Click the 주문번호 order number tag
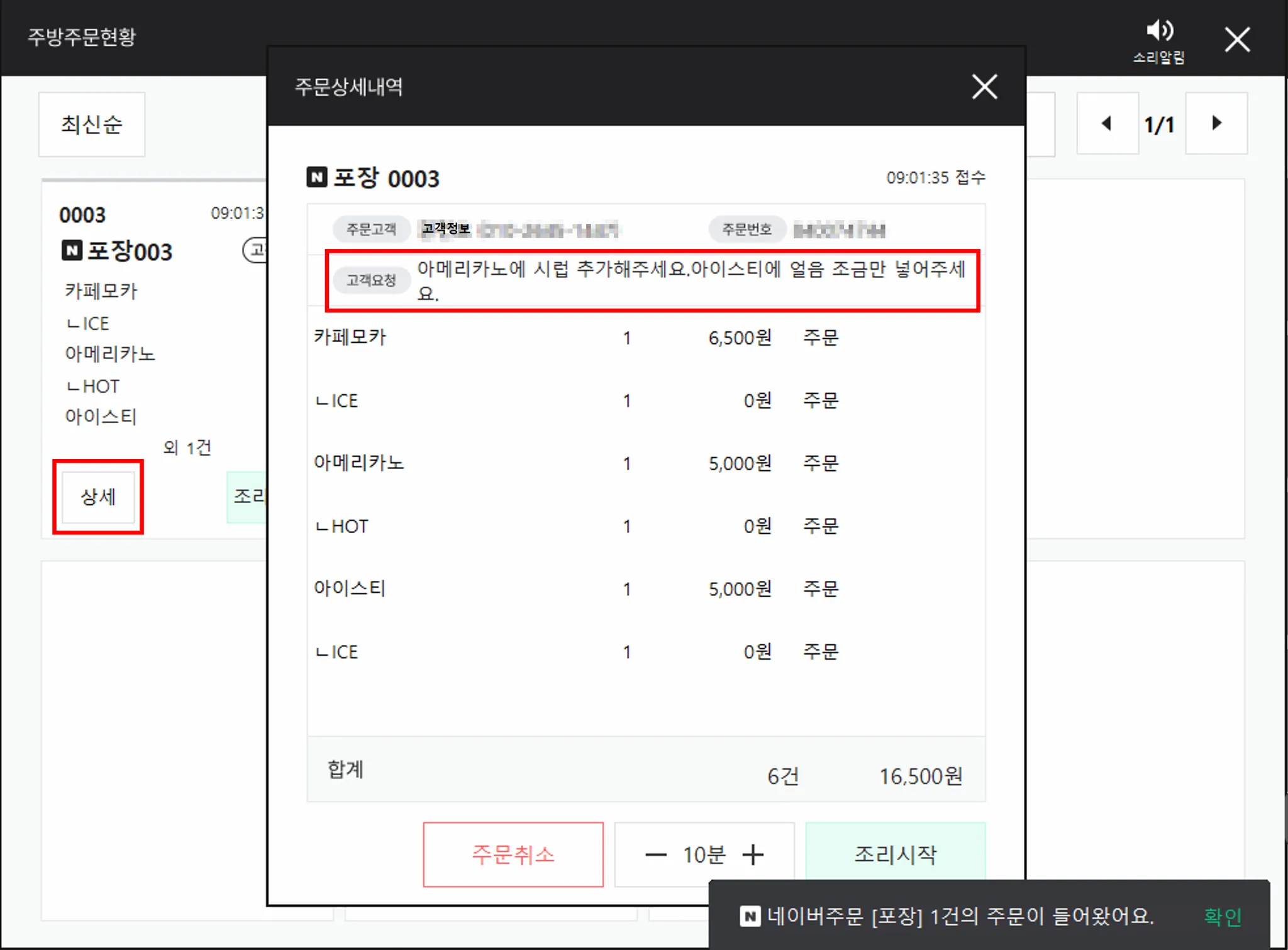Image resolution: width=1288 pixels, height=950 pixels. point(747,229)
